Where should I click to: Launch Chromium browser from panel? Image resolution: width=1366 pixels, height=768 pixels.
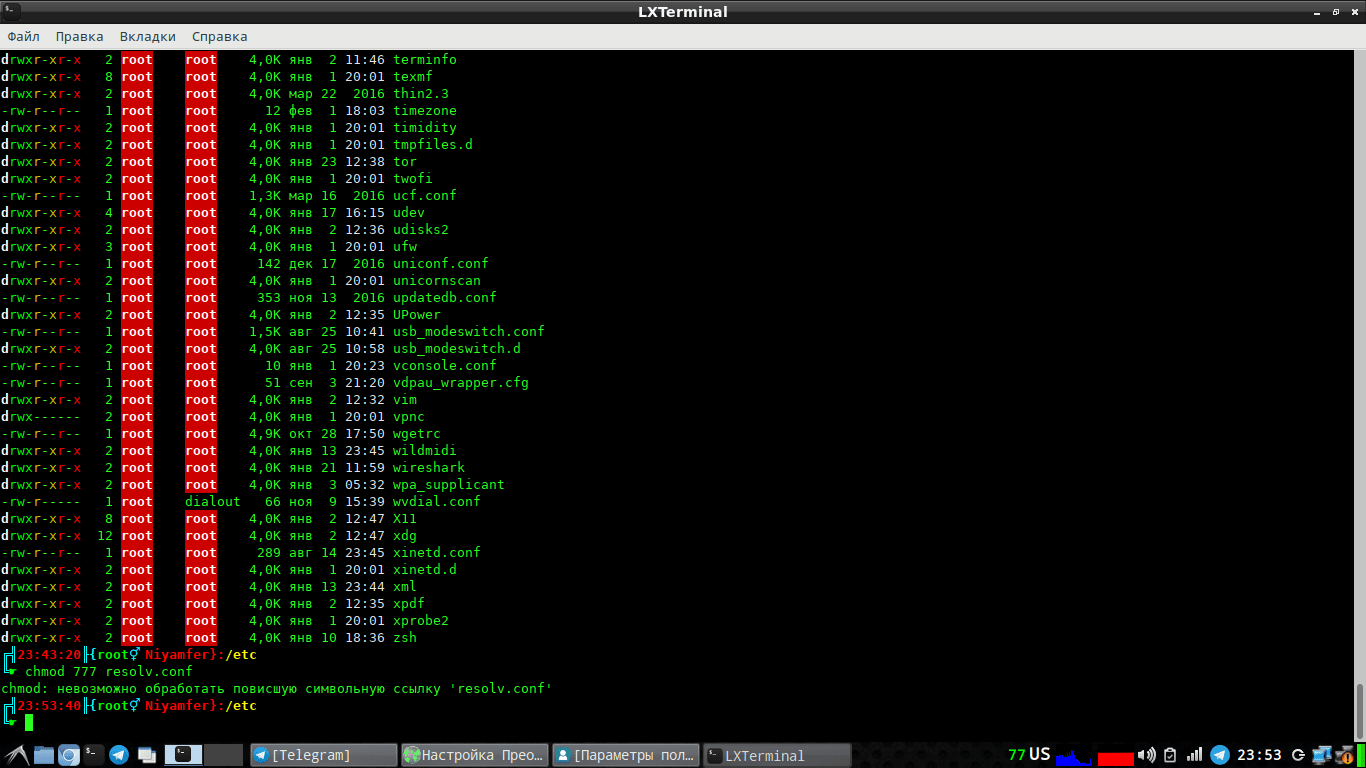[69, 755]
